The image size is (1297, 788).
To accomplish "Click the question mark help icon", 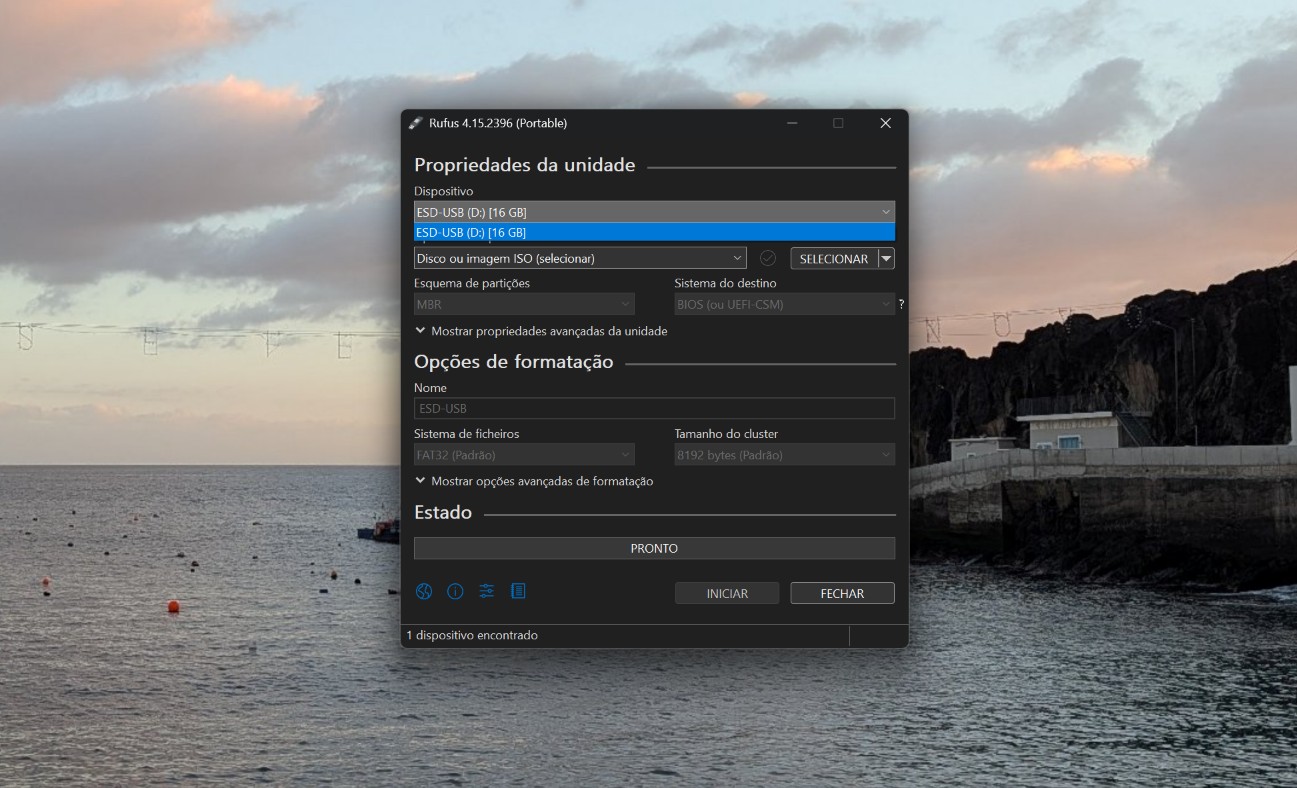I will 901,304.
